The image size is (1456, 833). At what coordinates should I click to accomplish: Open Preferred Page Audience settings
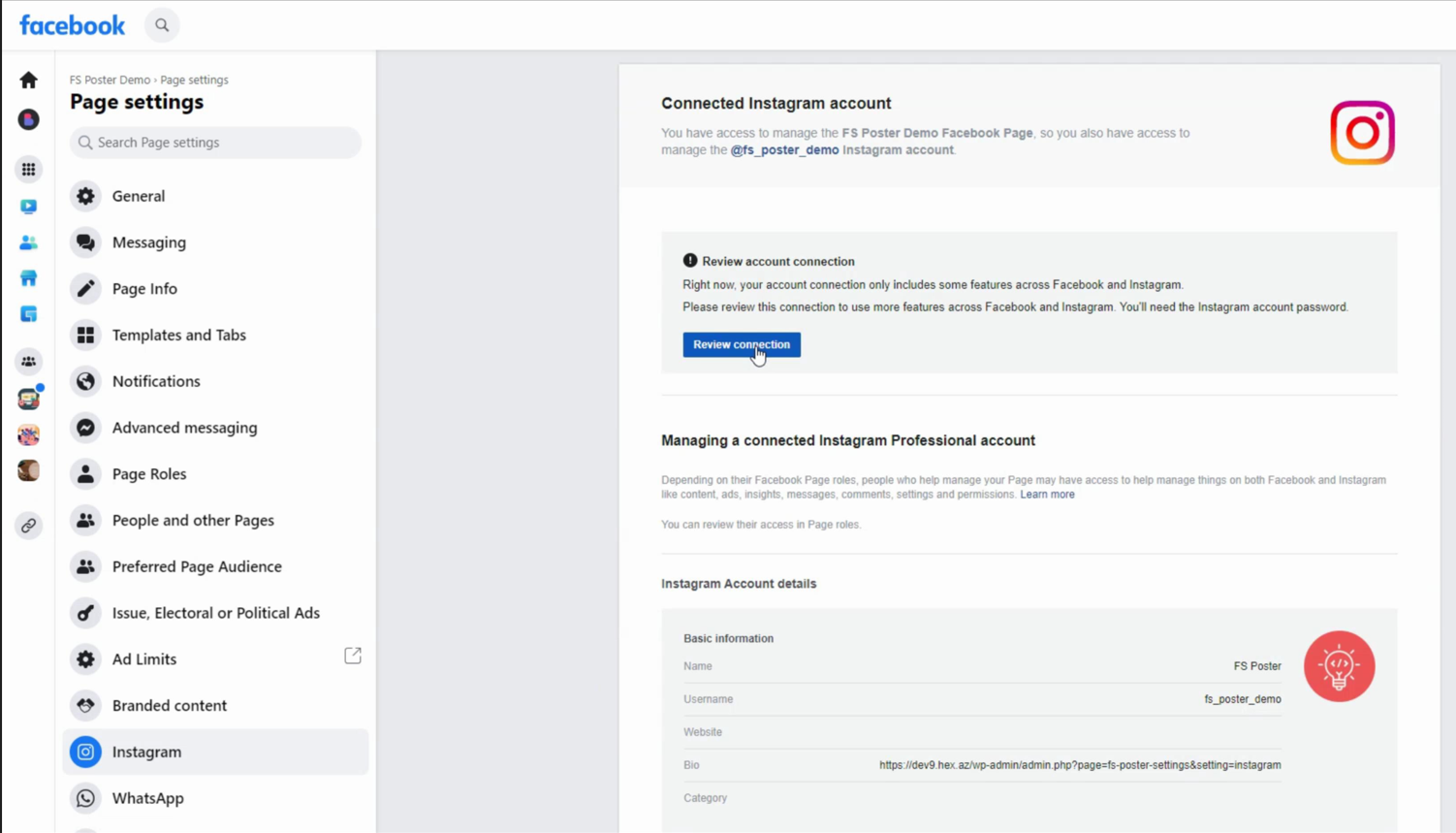(x=215, y=566)
